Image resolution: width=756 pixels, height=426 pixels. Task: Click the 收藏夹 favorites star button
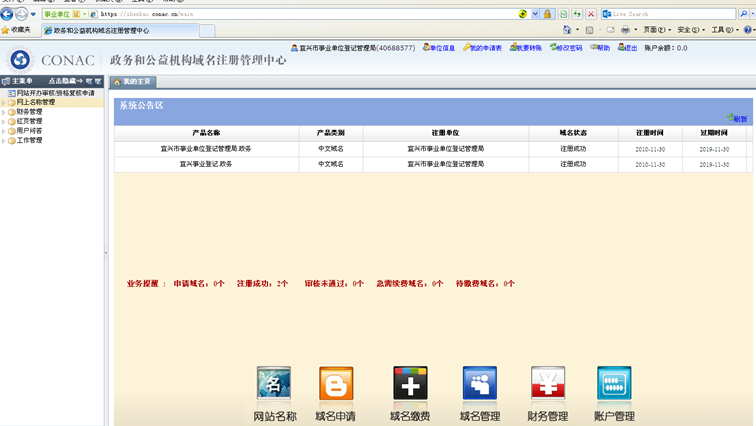16,30
